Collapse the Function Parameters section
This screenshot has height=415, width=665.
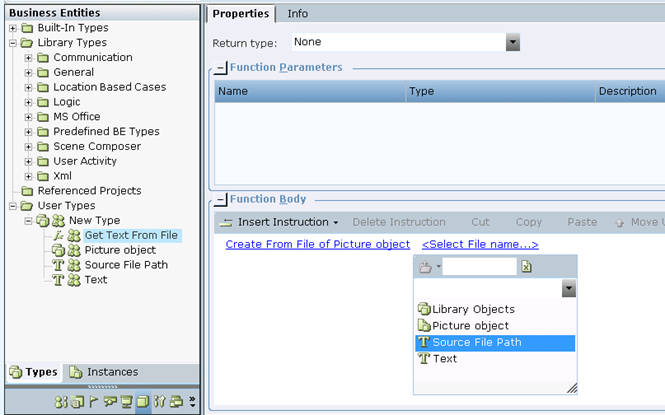(220, 68)
